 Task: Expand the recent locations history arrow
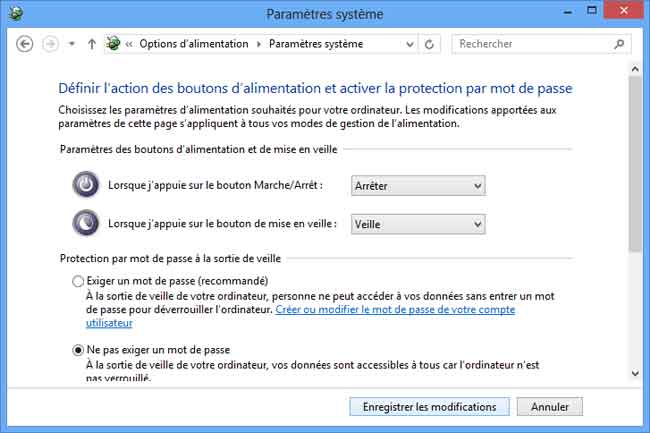coord(72,44)
